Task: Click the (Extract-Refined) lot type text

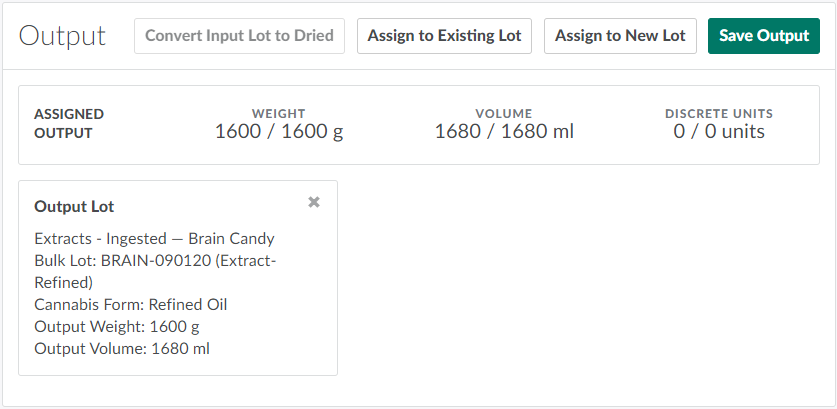Action: (x=64, y=282)
